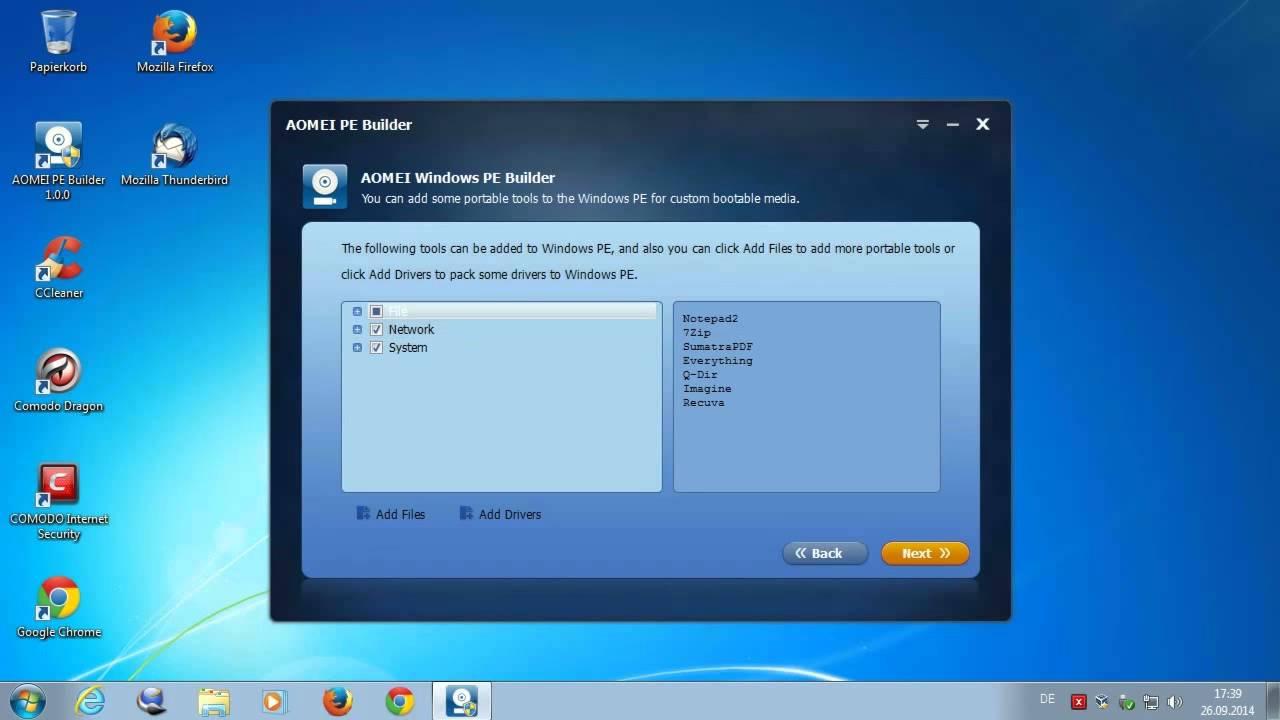1280x720 pixels.
Task: Open Firefox from the taskbar
Action: click(x=338, y=701)
